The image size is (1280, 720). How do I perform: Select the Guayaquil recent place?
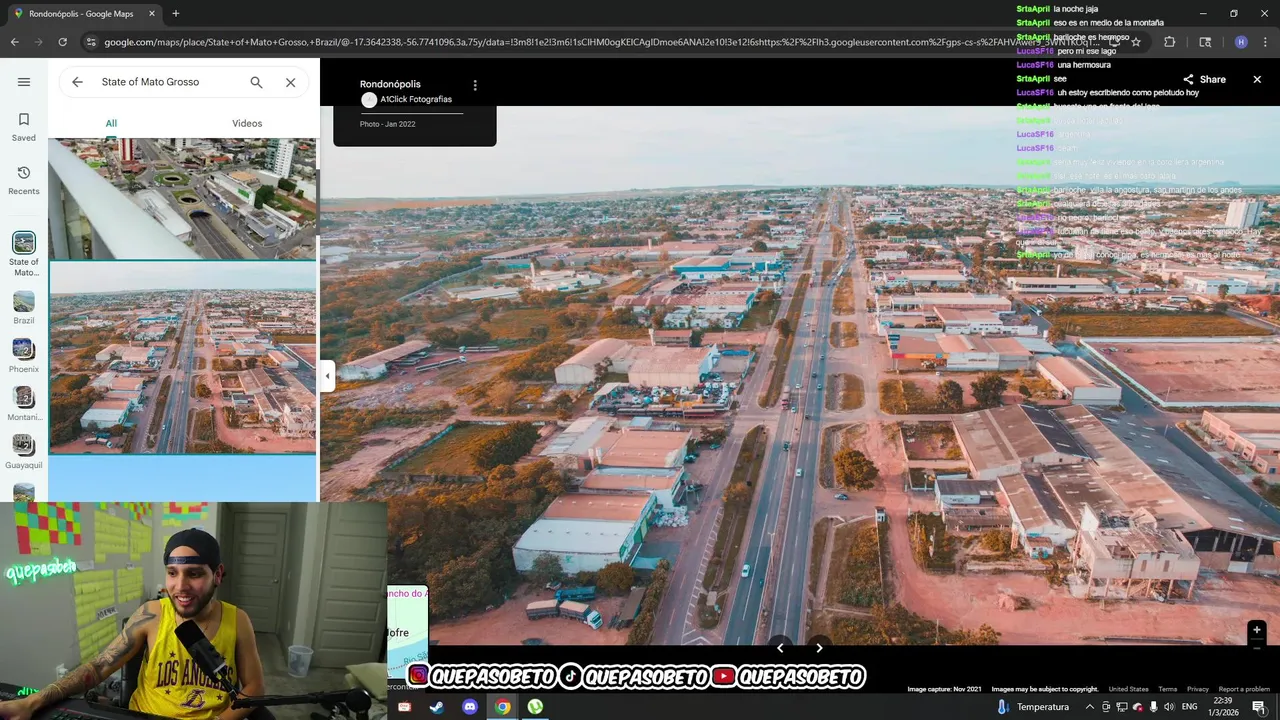tap(24, 451)
